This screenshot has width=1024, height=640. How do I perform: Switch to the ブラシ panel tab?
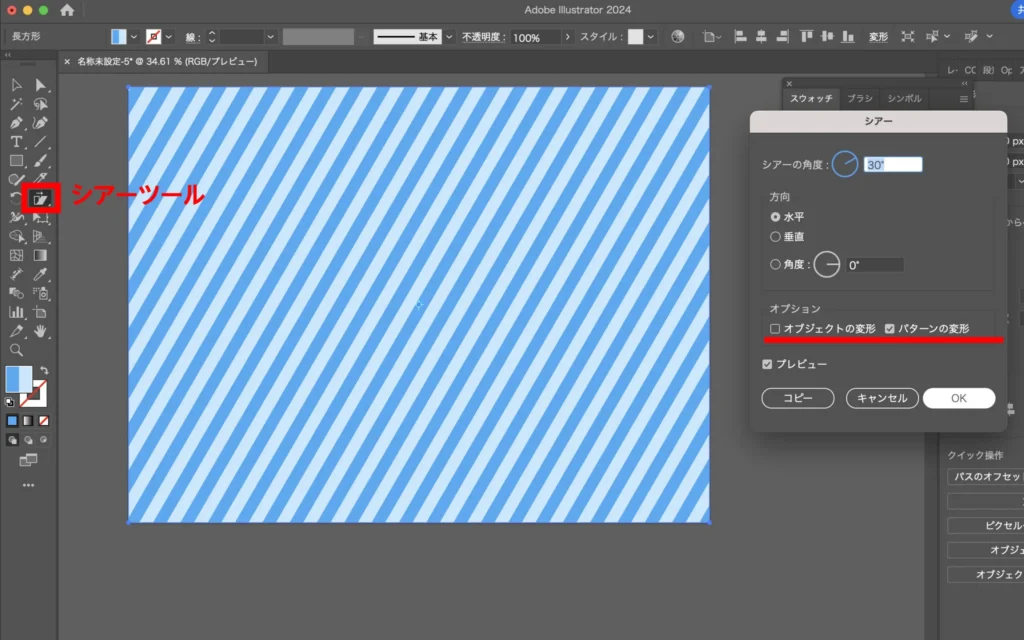pyautogui.click(x=859, y=99)
